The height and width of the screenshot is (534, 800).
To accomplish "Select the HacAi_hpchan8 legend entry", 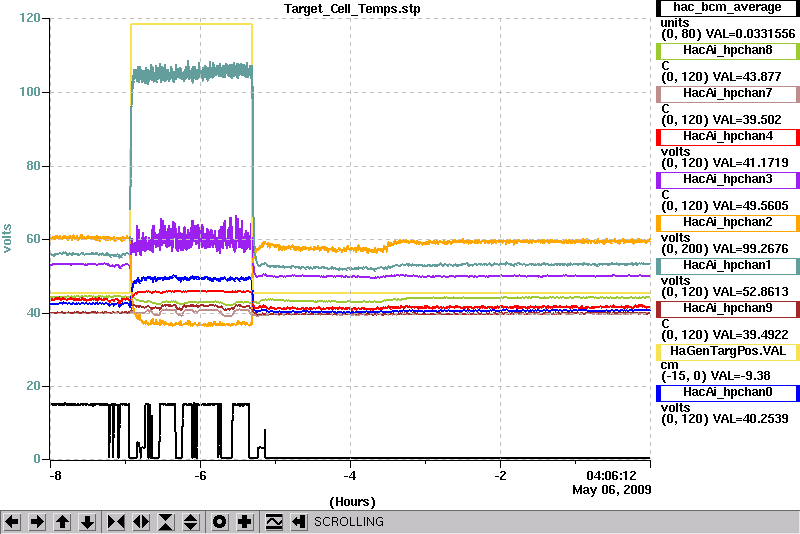I will [727, 50].
